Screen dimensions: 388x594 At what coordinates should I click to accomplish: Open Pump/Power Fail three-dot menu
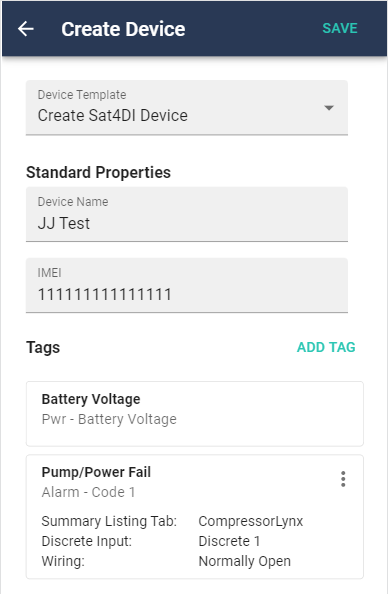[x=343, y=479]
